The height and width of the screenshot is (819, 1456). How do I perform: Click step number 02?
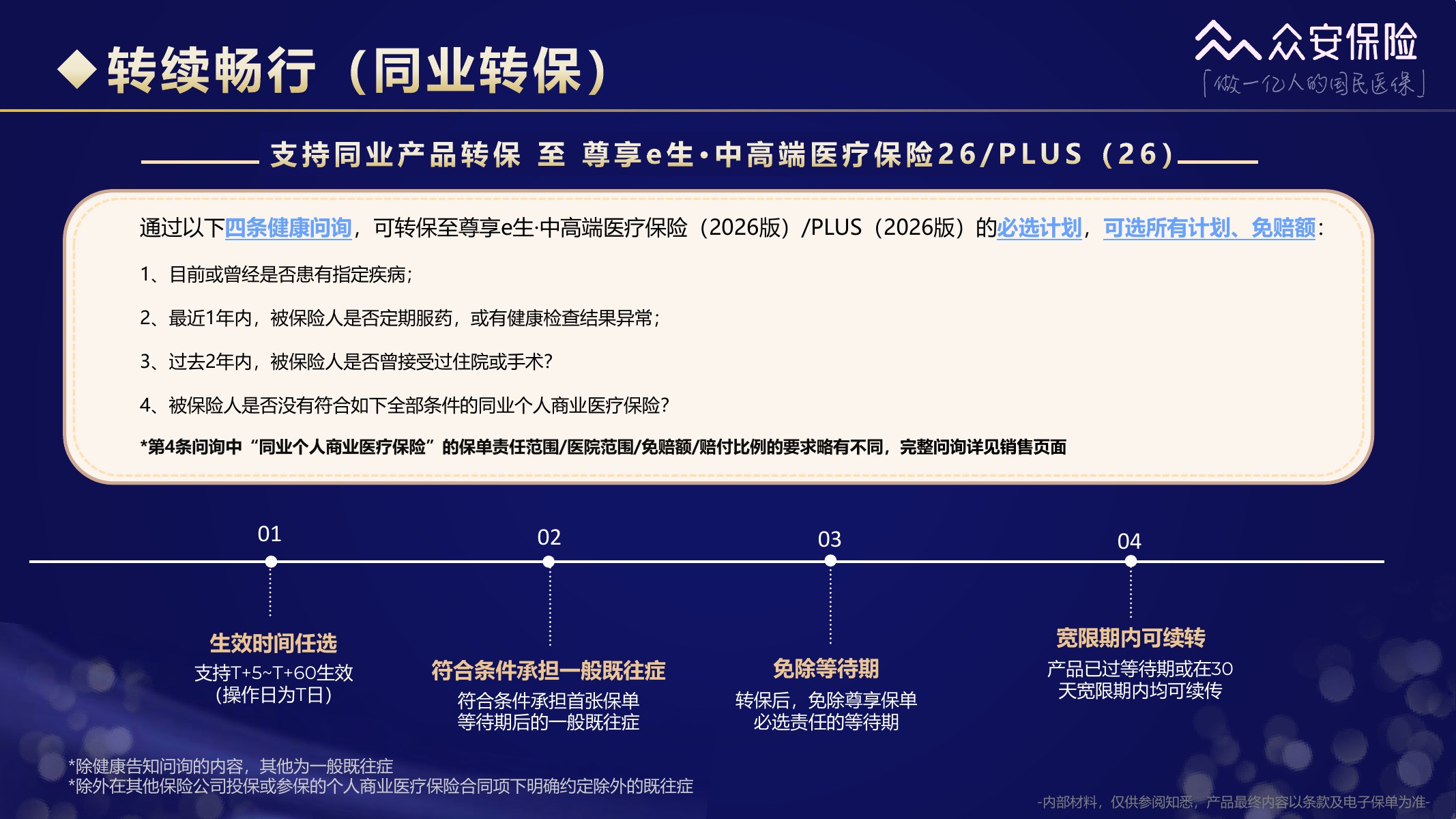click(549, 537)
